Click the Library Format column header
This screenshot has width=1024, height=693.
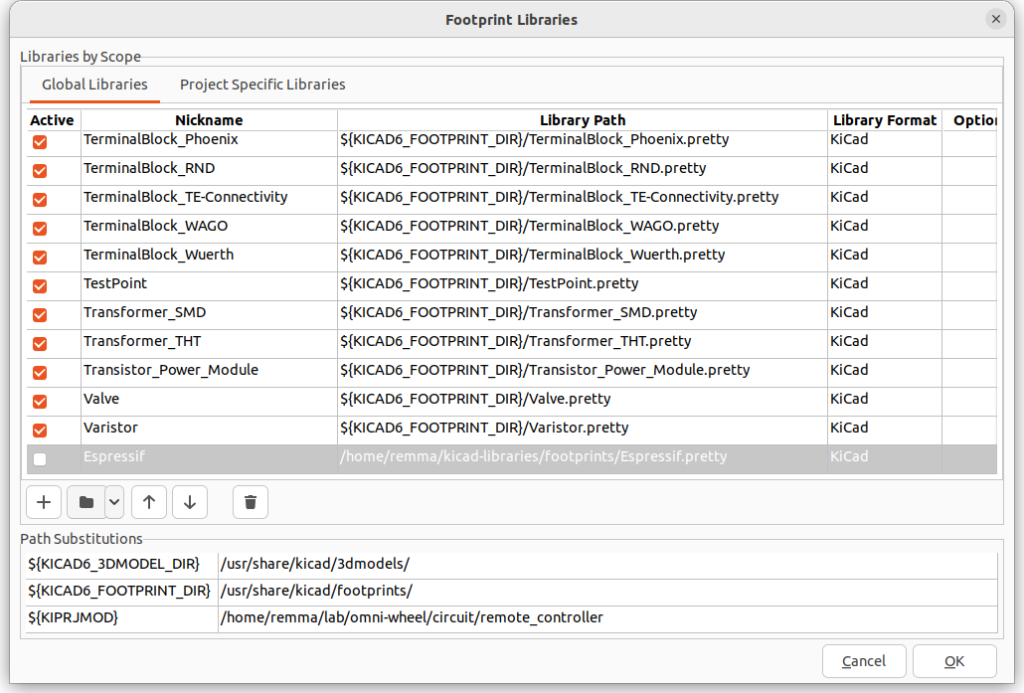coord(885,120)
